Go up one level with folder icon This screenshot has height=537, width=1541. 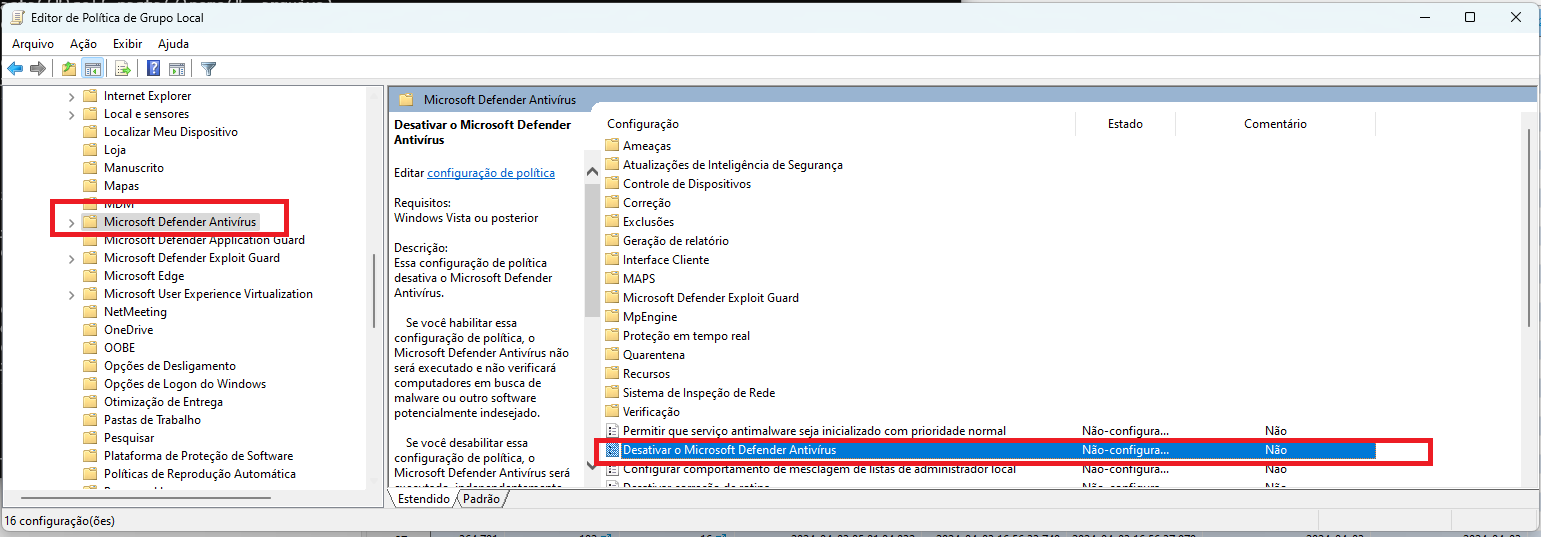pyautogui.click(x=68, y=69)
